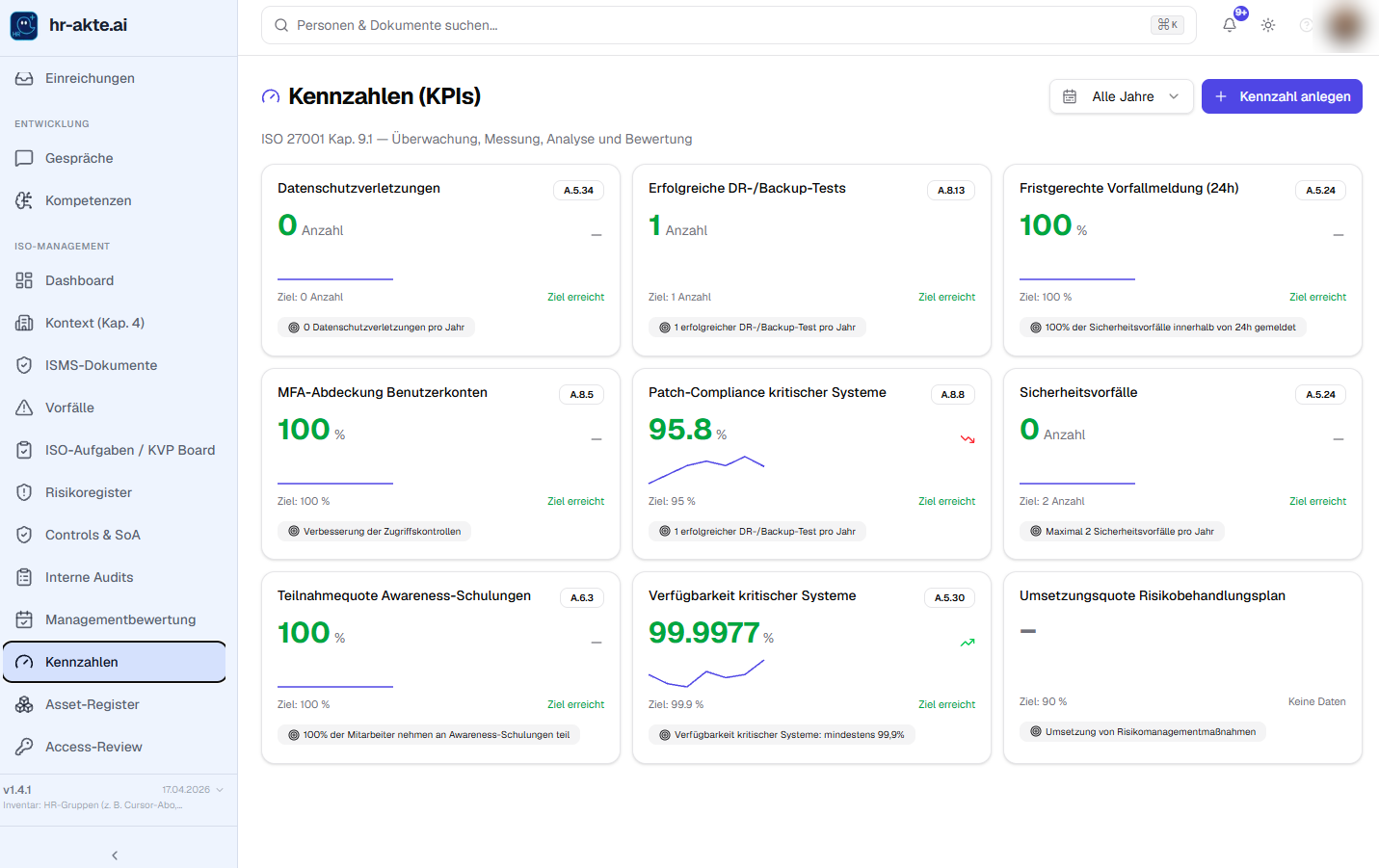Viewport: 1379px width, 868px height.
Task: Click Kennzahl anlegen button
Action: (1282, 96)
